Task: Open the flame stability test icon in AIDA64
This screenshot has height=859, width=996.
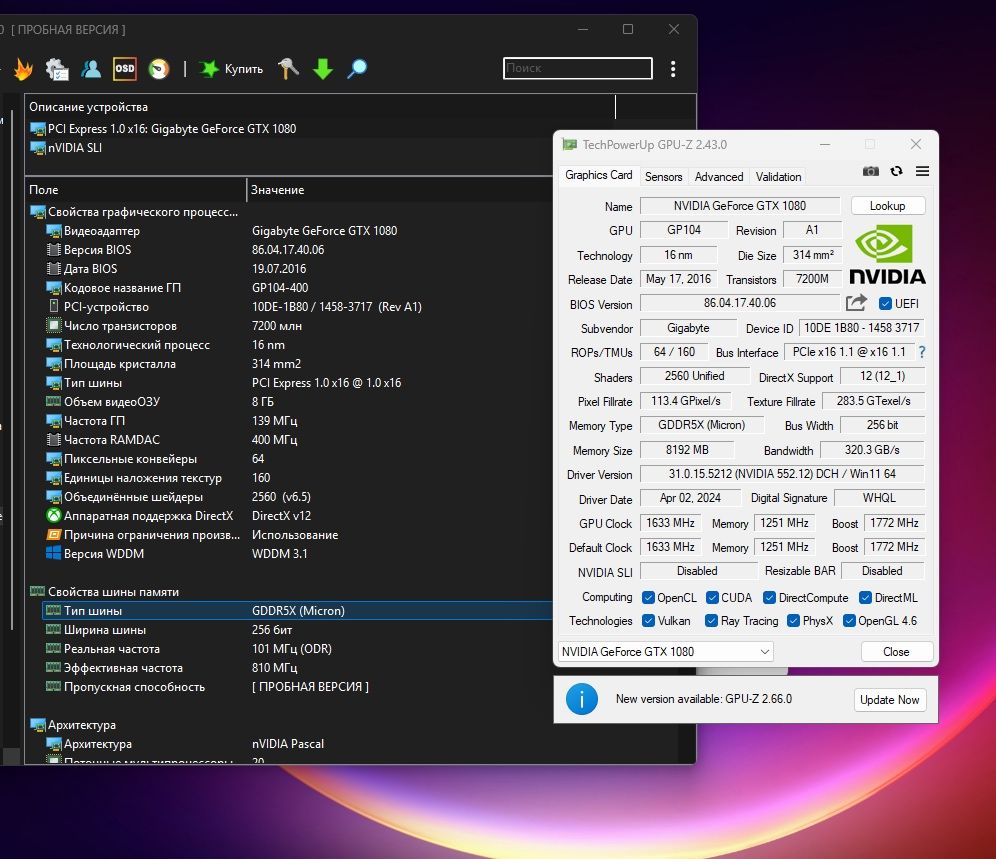Action: 23,69
